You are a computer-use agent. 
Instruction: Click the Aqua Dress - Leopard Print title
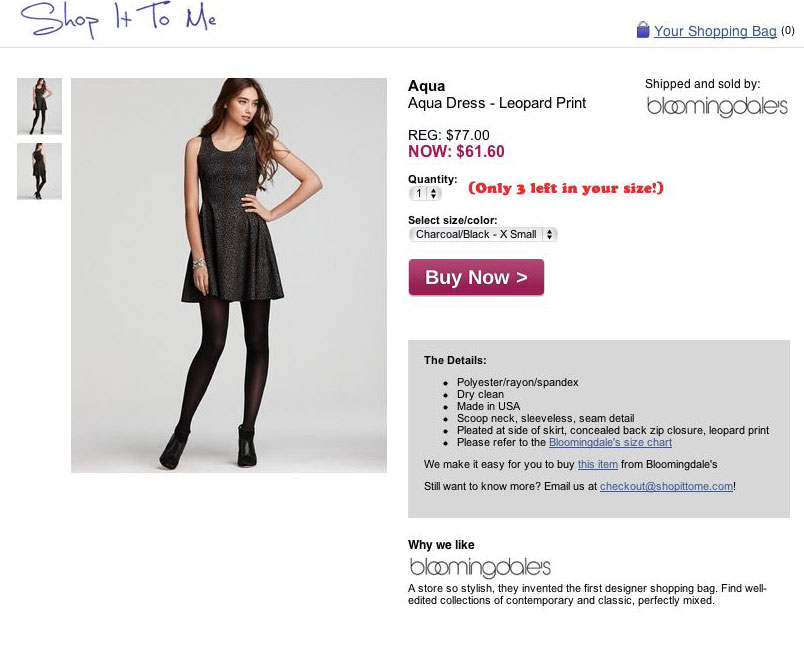click(497, 103)
